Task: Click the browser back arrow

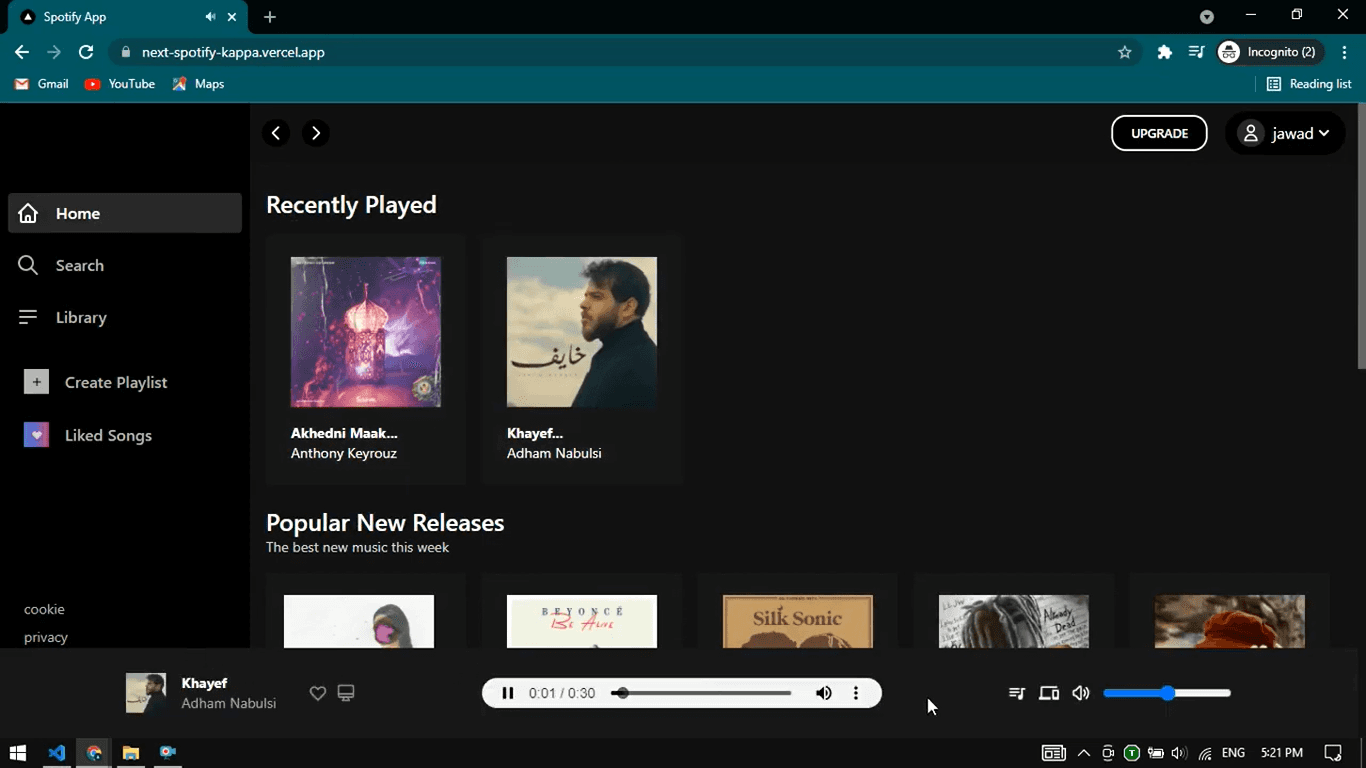Action: click(x=22, y=52)
